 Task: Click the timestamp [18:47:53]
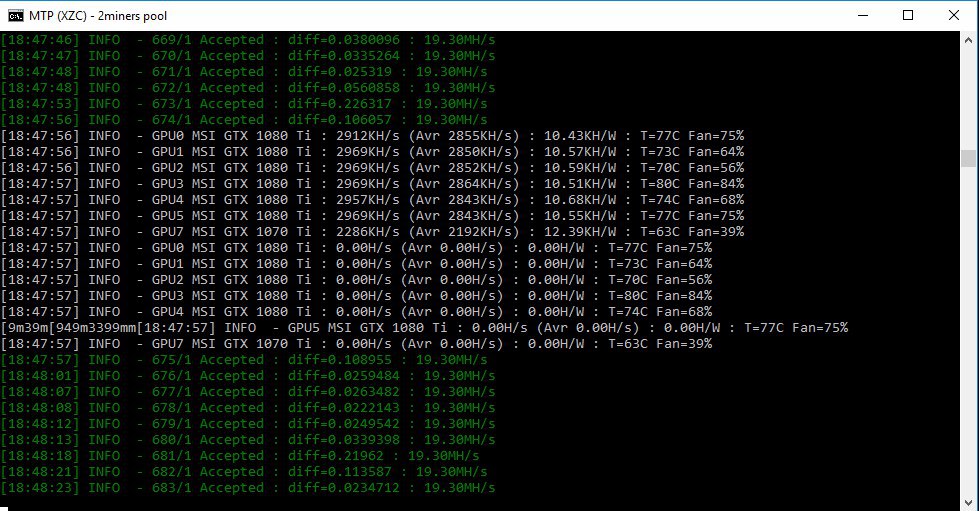pyautogui.click(x=41, y=104)
